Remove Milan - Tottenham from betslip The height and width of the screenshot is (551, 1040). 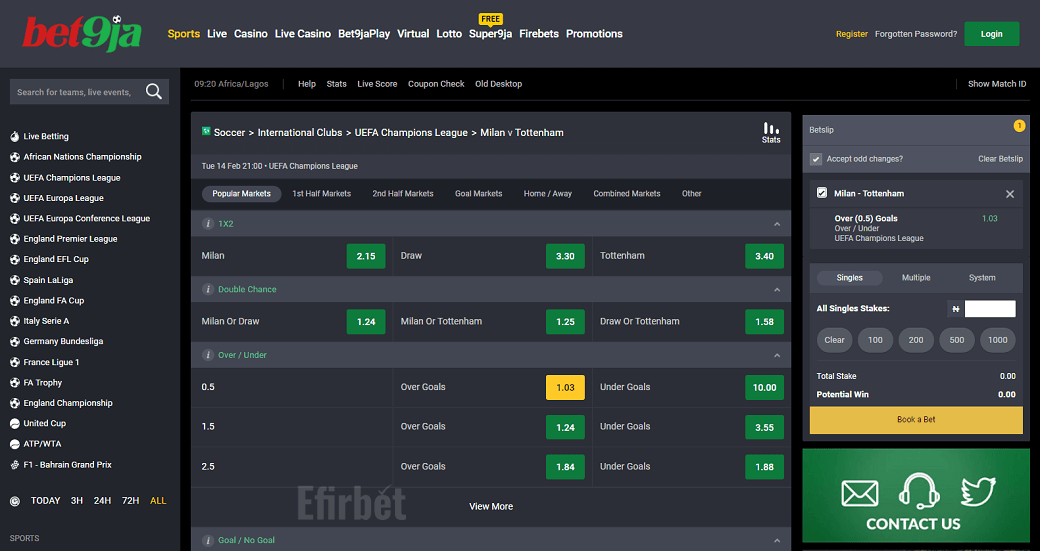pos(1009,194)
